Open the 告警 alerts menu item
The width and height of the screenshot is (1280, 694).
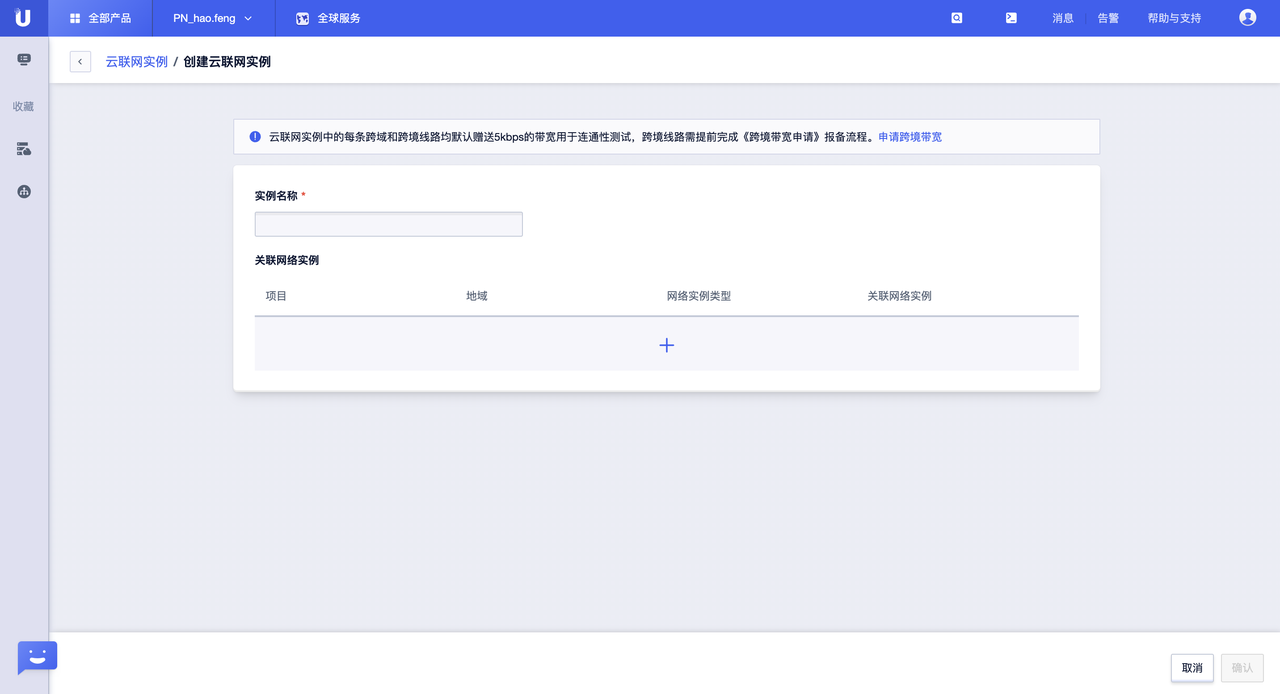coord(1107,17)
